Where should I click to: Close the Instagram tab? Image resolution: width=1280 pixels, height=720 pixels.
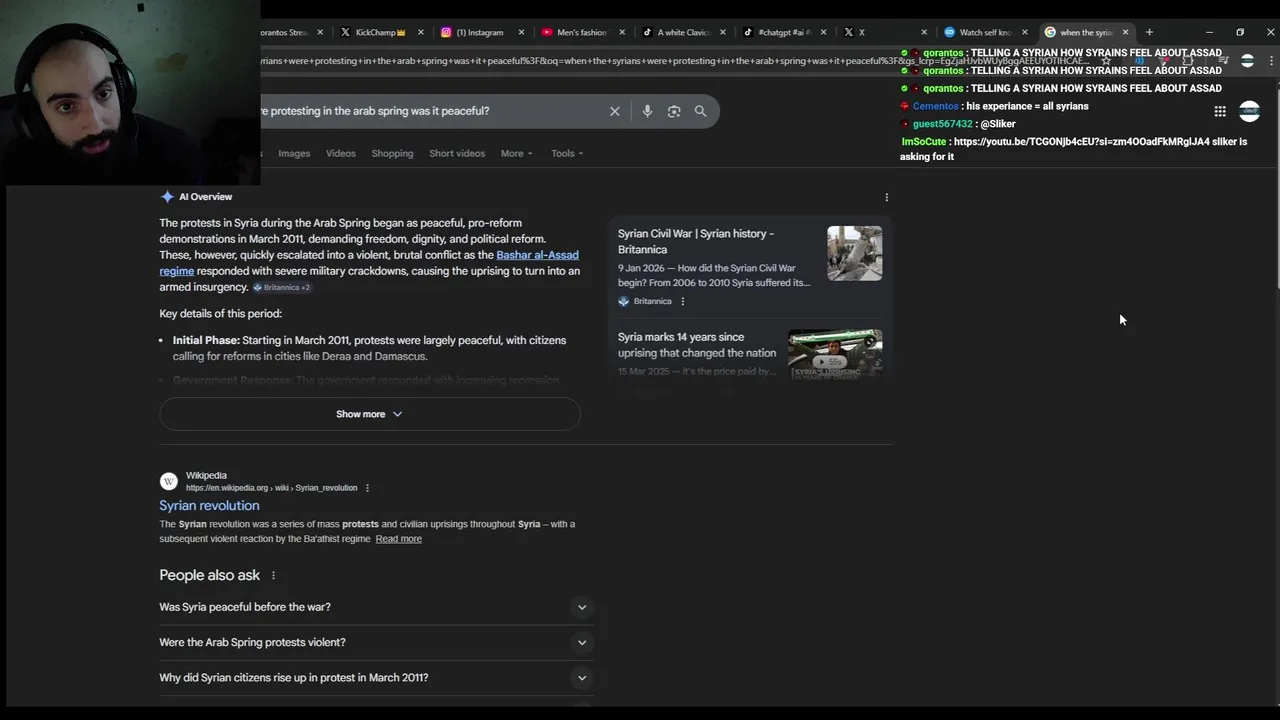pos(521,32)
